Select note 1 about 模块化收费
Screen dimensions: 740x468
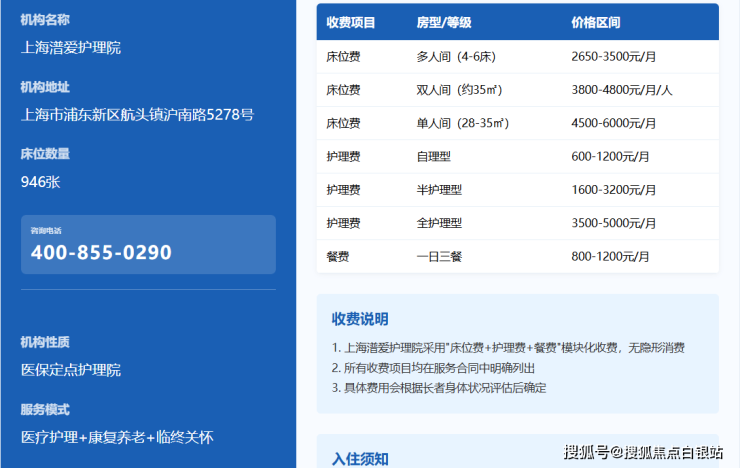click(x=508, y=348)
